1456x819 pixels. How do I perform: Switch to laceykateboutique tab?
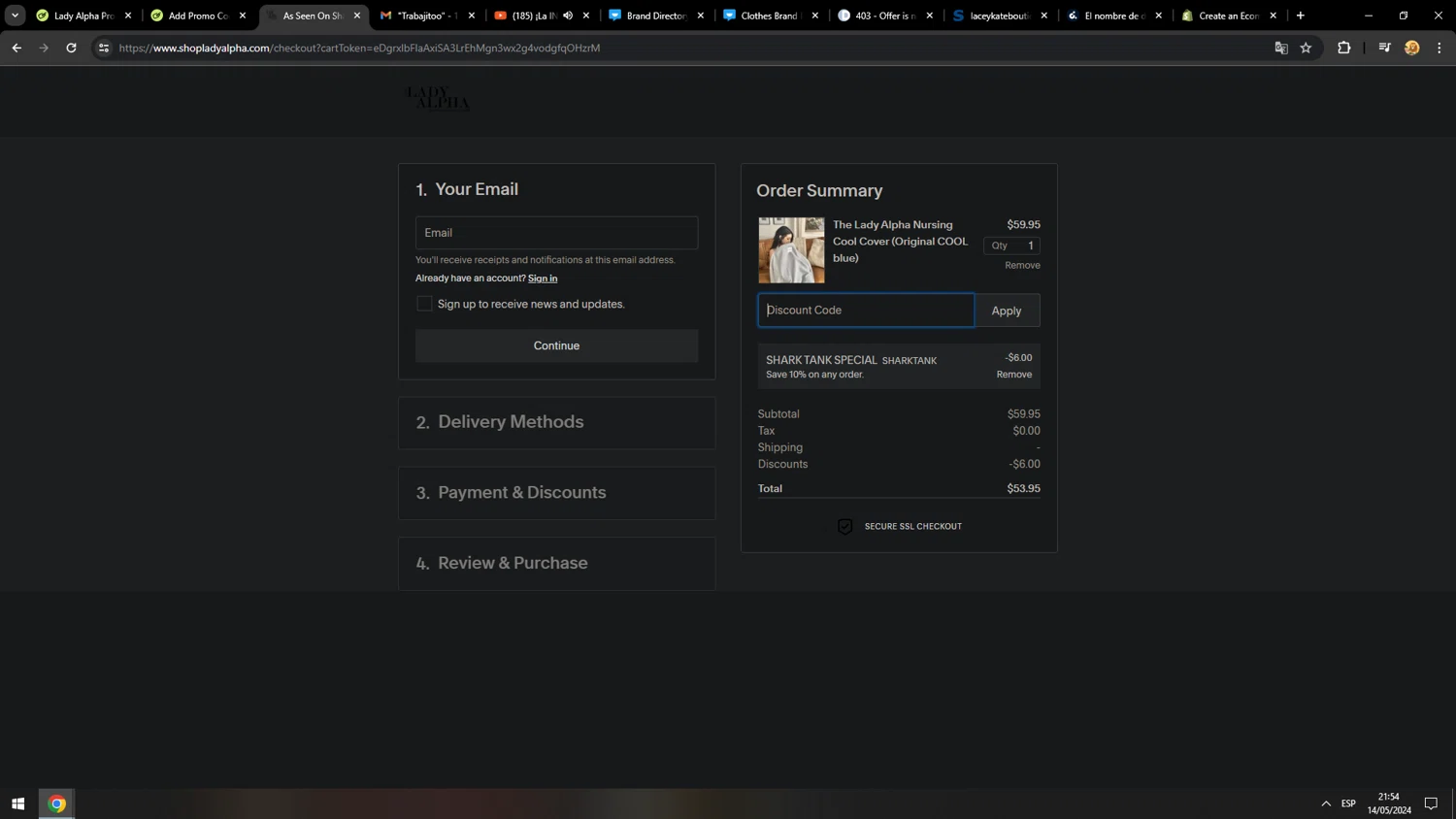[999, 16]
